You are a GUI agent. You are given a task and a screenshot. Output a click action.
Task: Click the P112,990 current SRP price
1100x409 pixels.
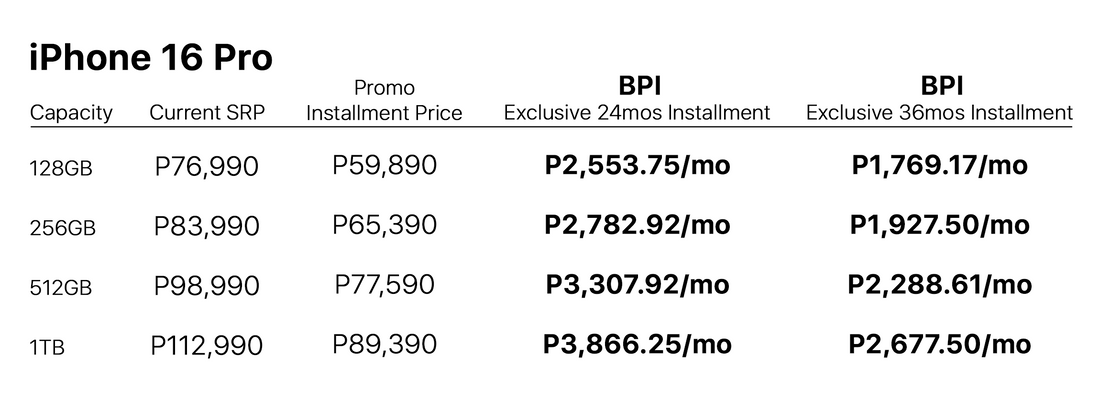coord(207,347)
